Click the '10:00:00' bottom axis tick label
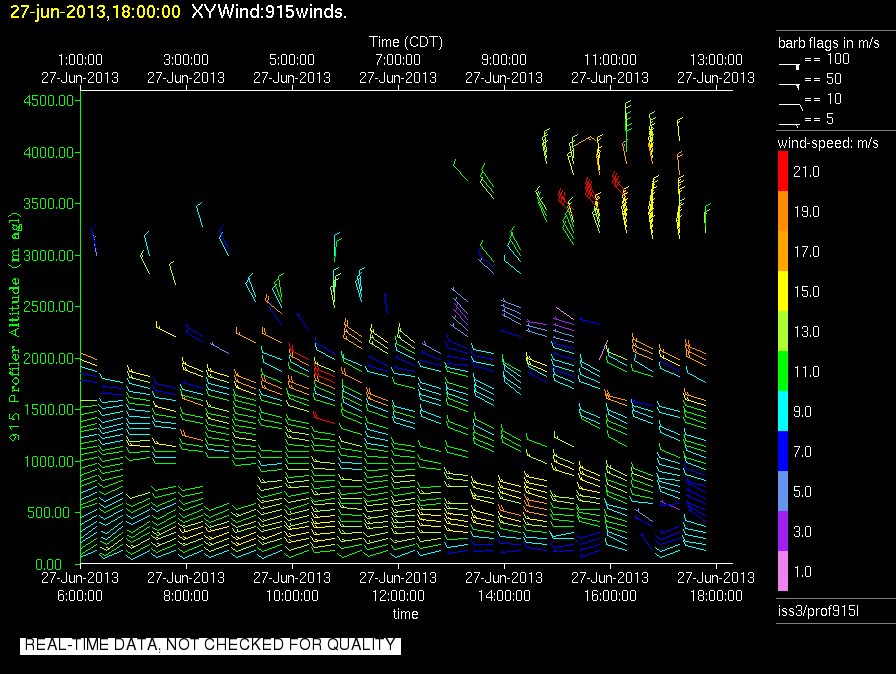This screenshot has width=896, height=674. [x=292, y=596]
